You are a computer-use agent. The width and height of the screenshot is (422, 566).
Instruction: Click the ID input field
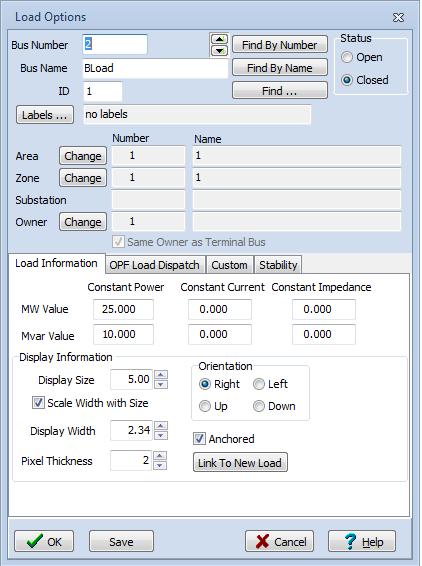pyautogui.click(x=103, y=91)
